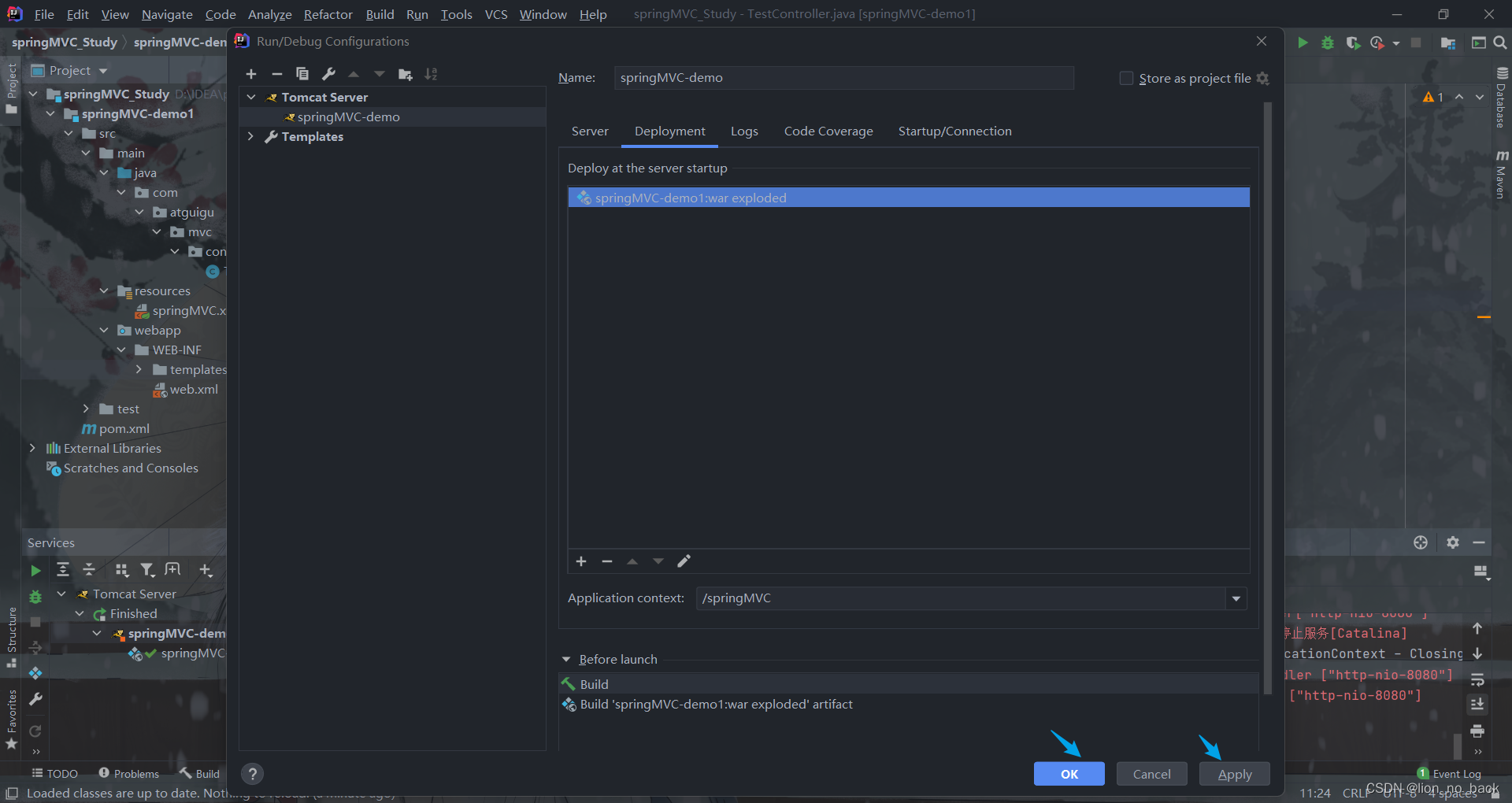Expand all in Services toolbar
The image size is (1512, 803).
63,569
